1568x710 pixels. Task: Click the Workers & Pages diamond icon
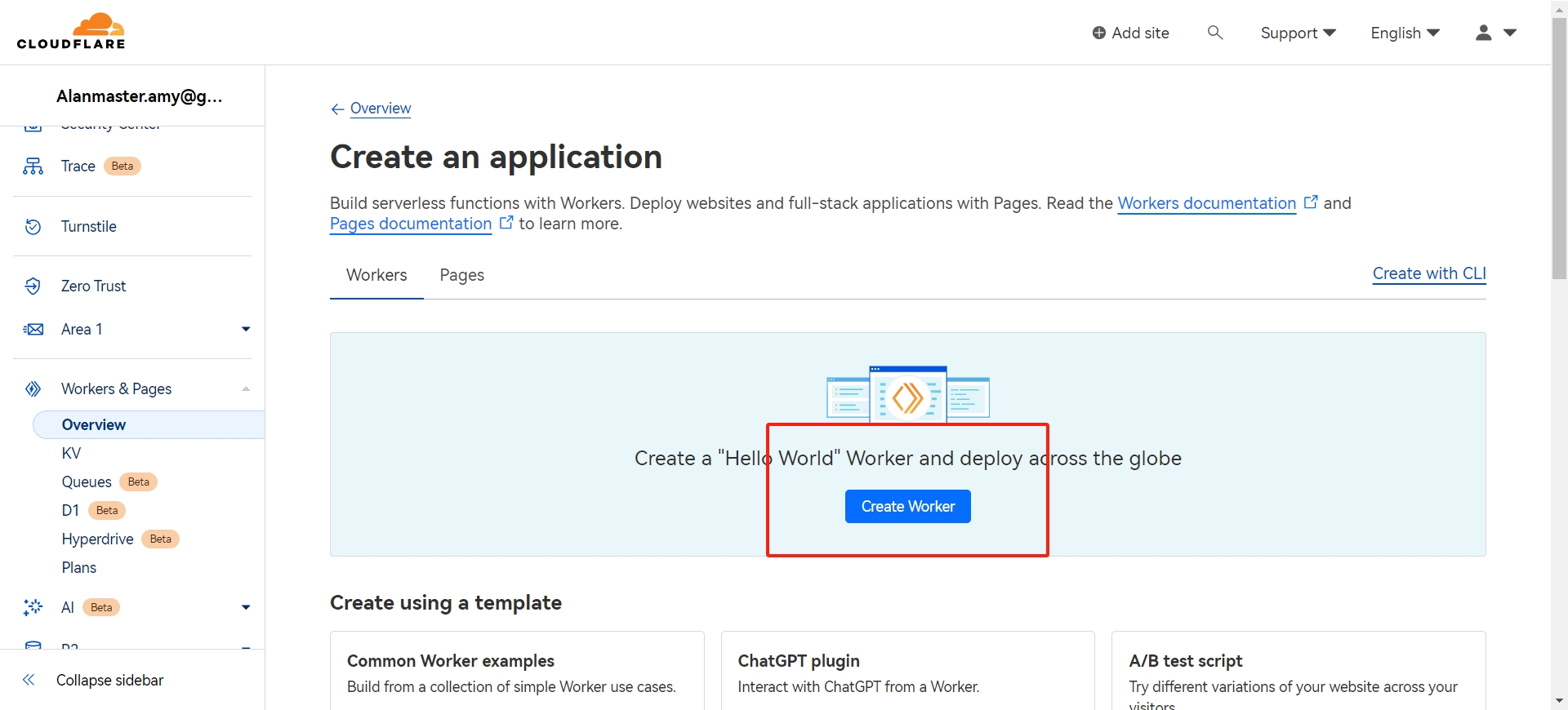click(33, 389)
